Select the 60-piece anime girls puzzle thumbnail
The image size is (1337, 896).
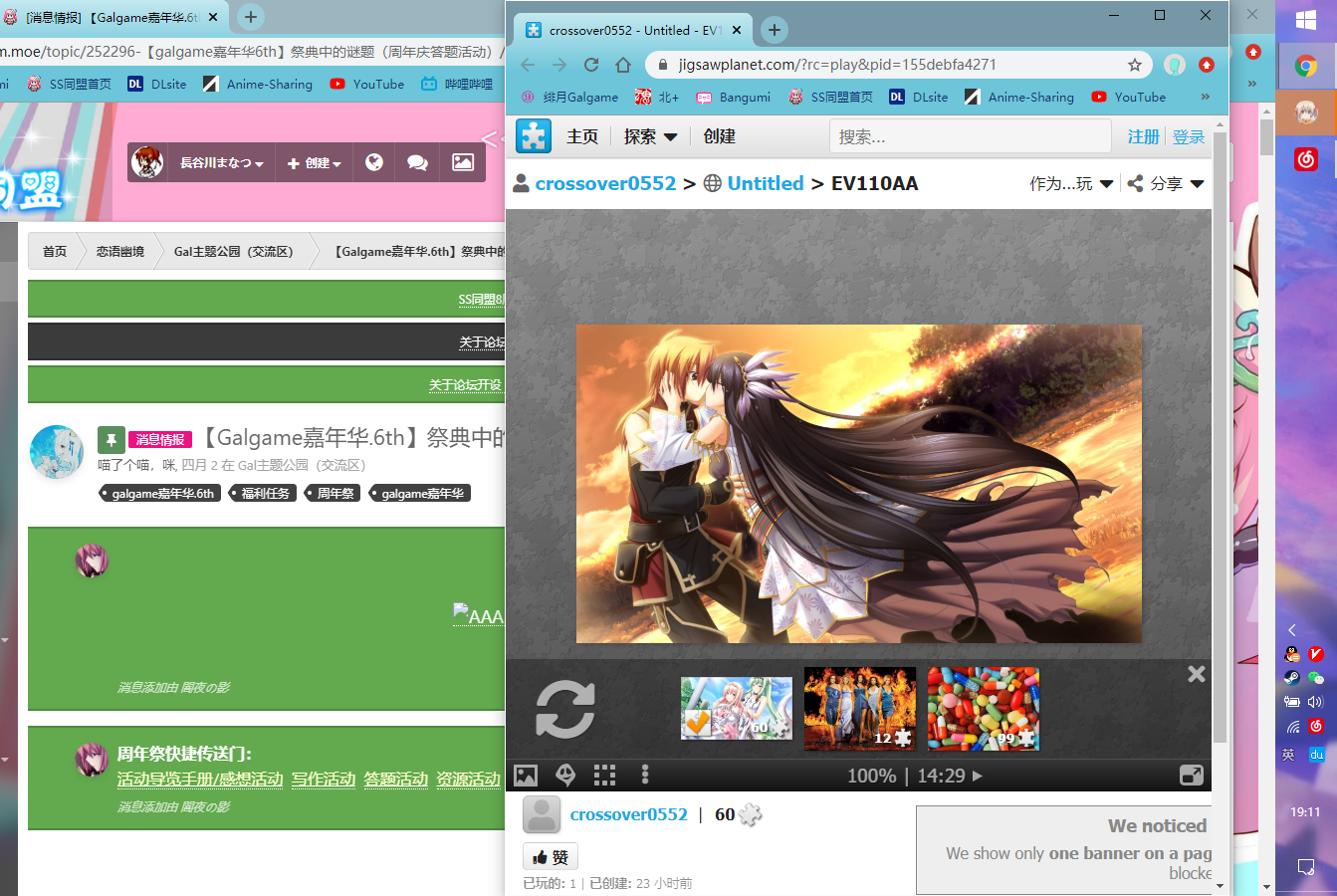(737, 708)
